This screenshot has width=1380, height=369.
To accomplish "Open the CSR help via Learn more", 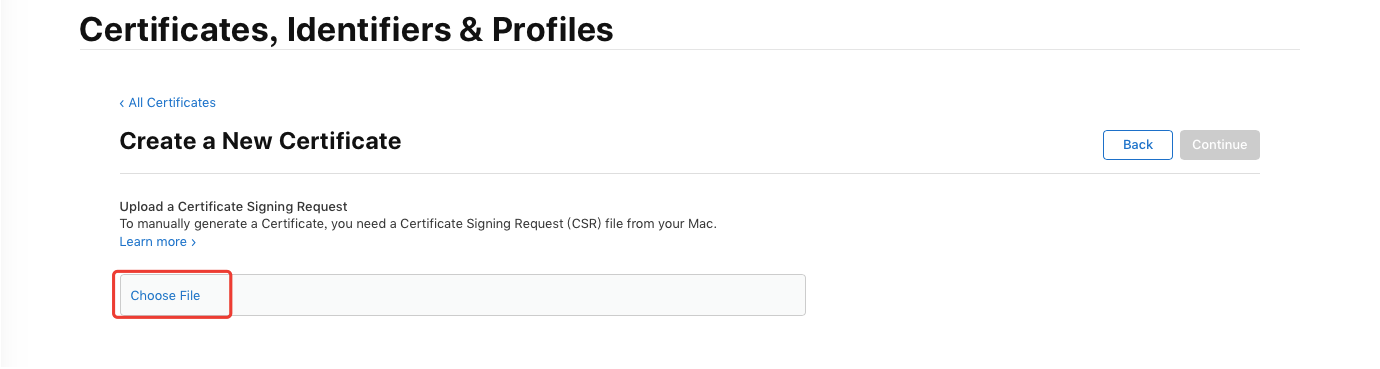I will coord(158,242).
